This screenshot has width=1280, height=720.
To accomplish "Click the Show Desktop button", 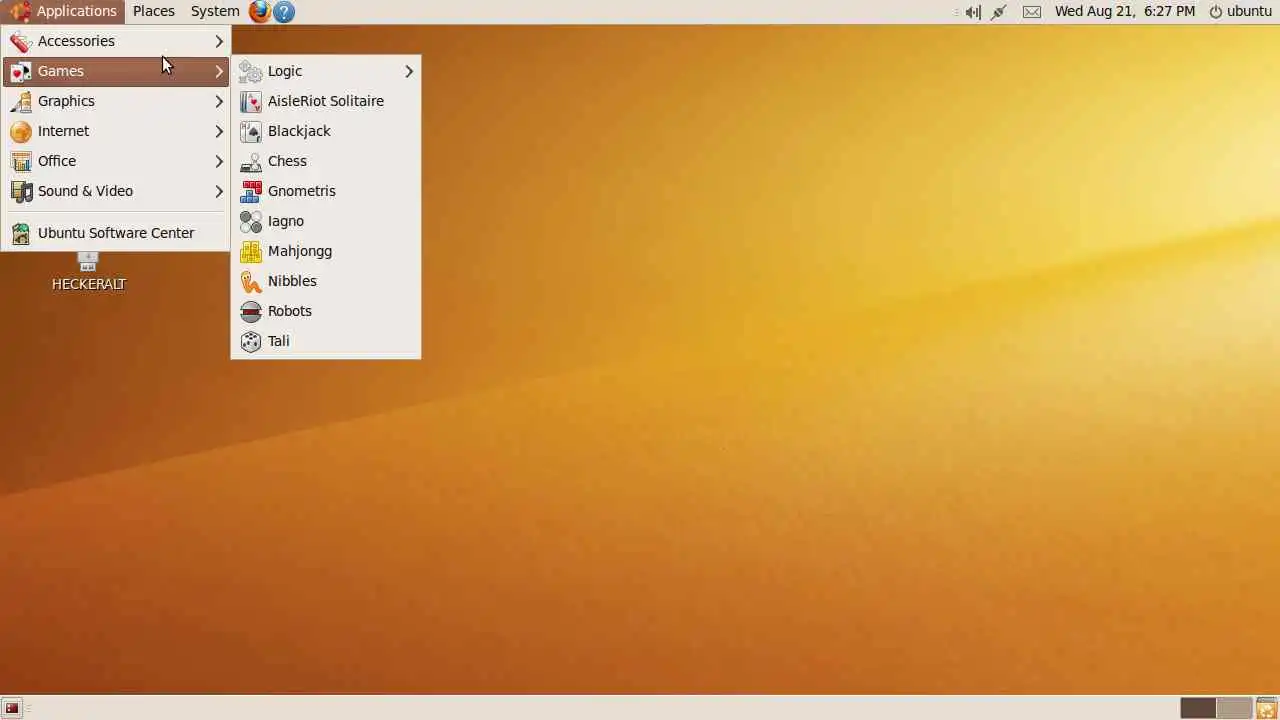I will (12, 708).
